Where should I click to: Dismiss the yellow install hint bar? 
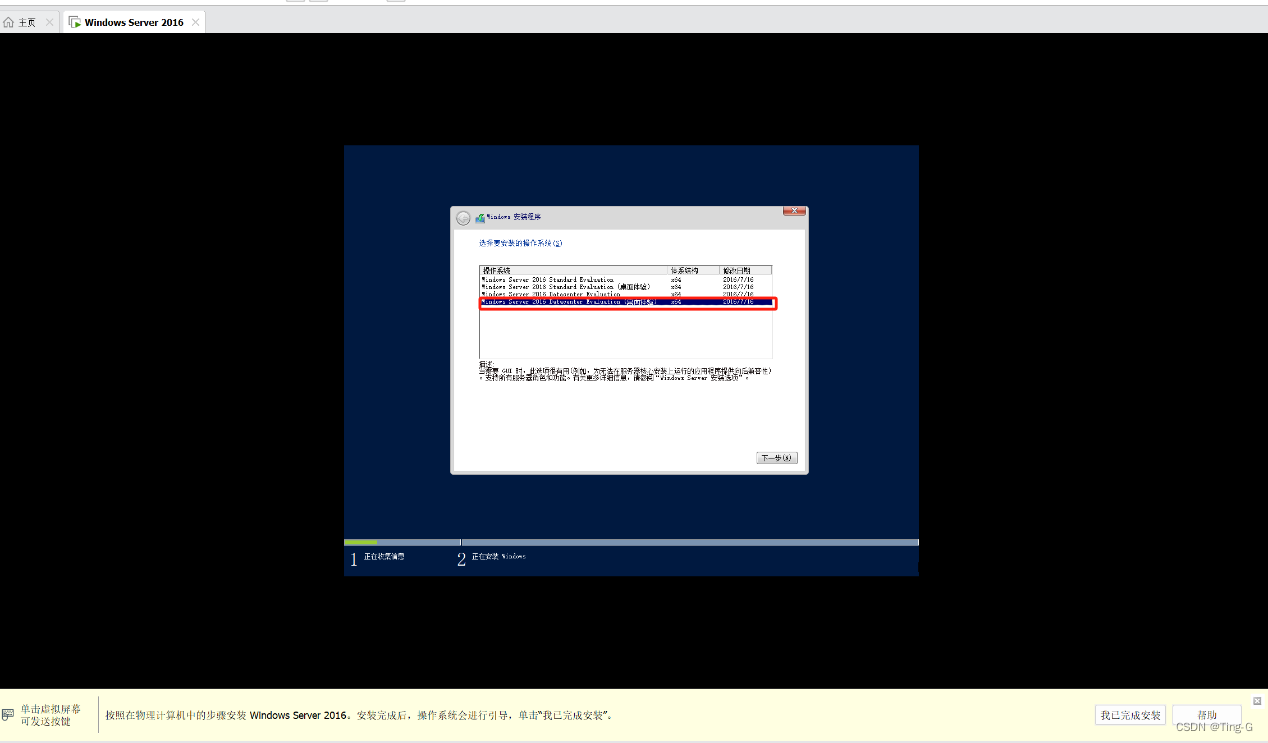(x=1258, y=701)
